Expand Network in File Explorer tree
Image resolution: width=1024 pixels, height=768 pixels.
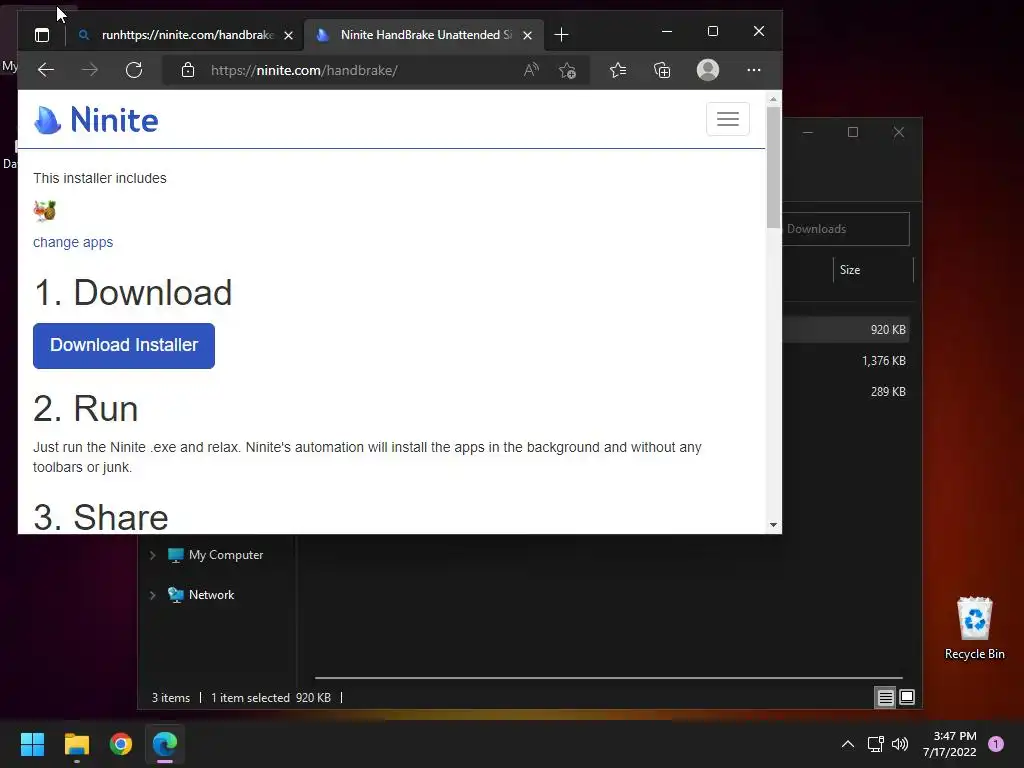point(153,595)
